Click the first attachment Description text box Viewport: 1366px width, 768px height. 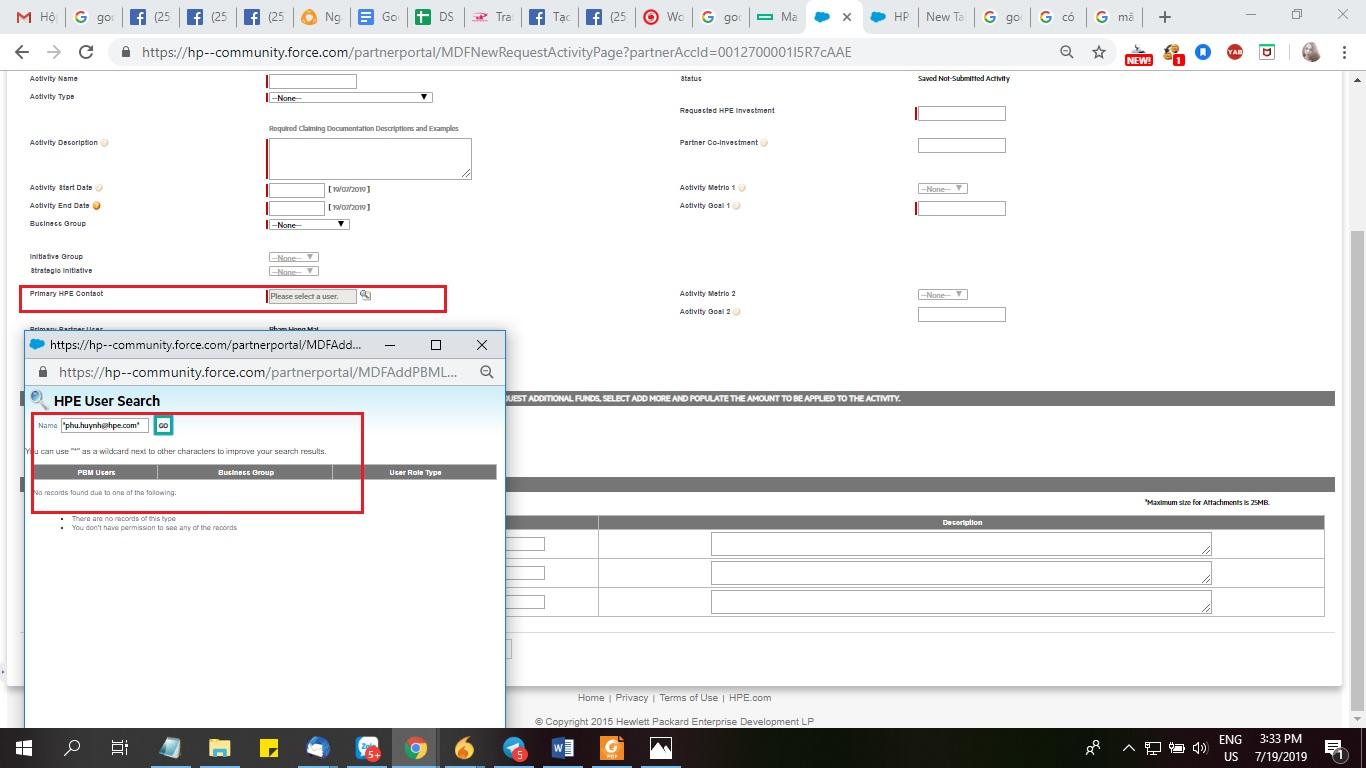pyautogui.click(x=961, y=544)
